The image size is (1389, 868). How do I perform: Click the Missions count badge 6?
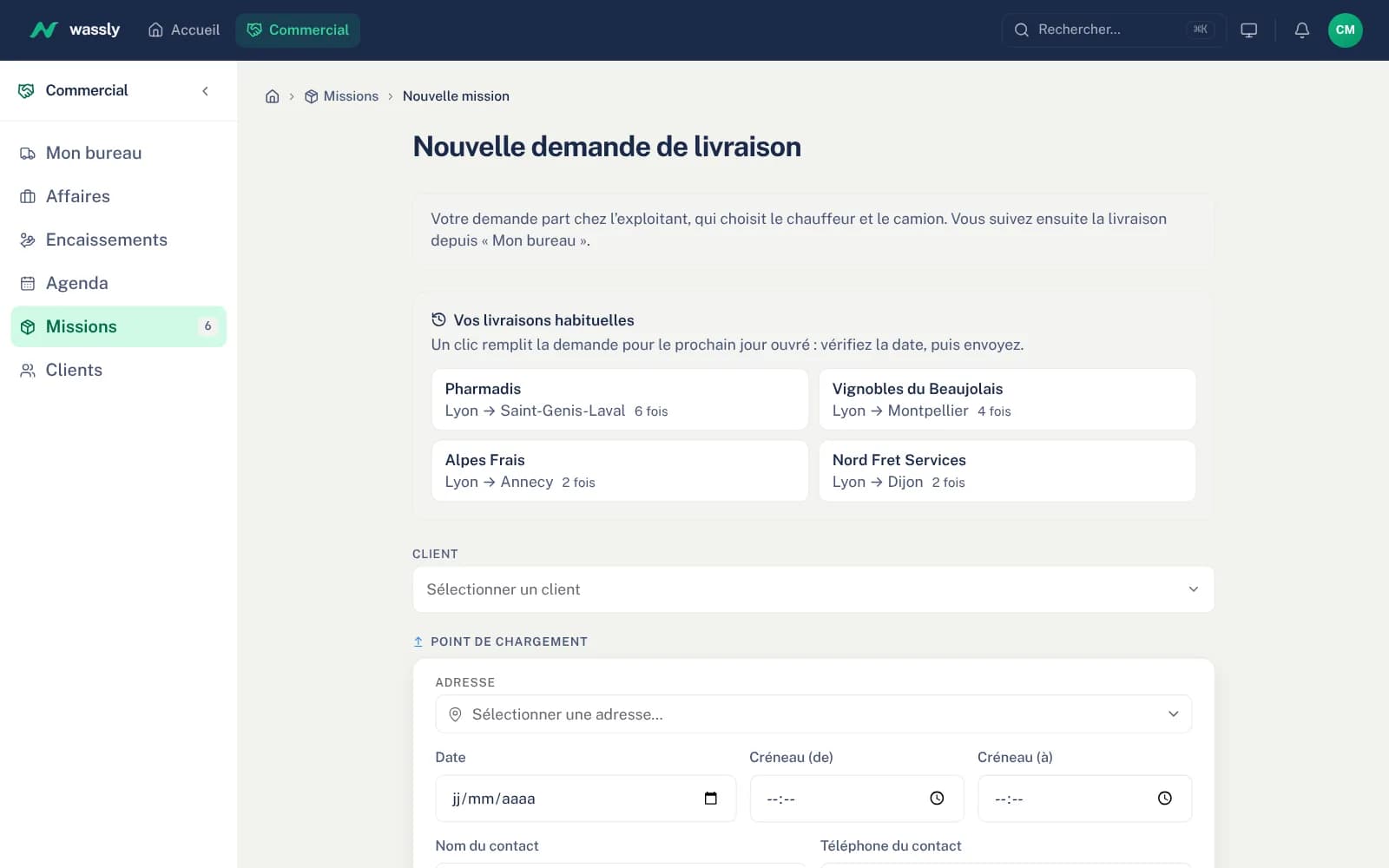pos(207,326)
